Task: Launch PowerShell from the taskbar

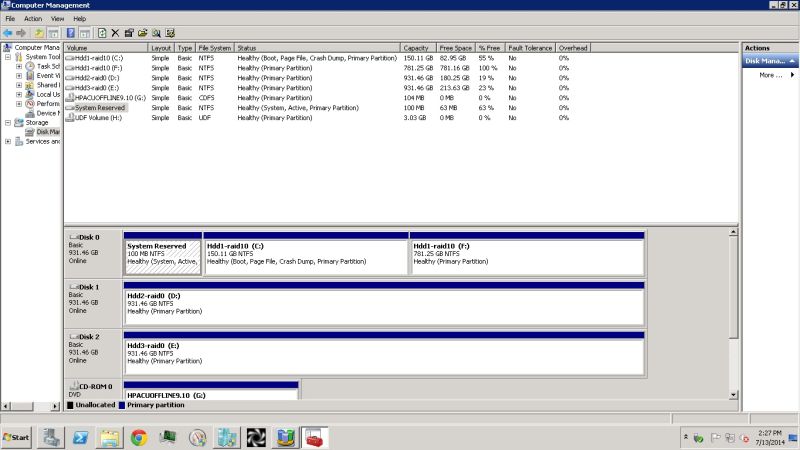Action: [80, 438]
